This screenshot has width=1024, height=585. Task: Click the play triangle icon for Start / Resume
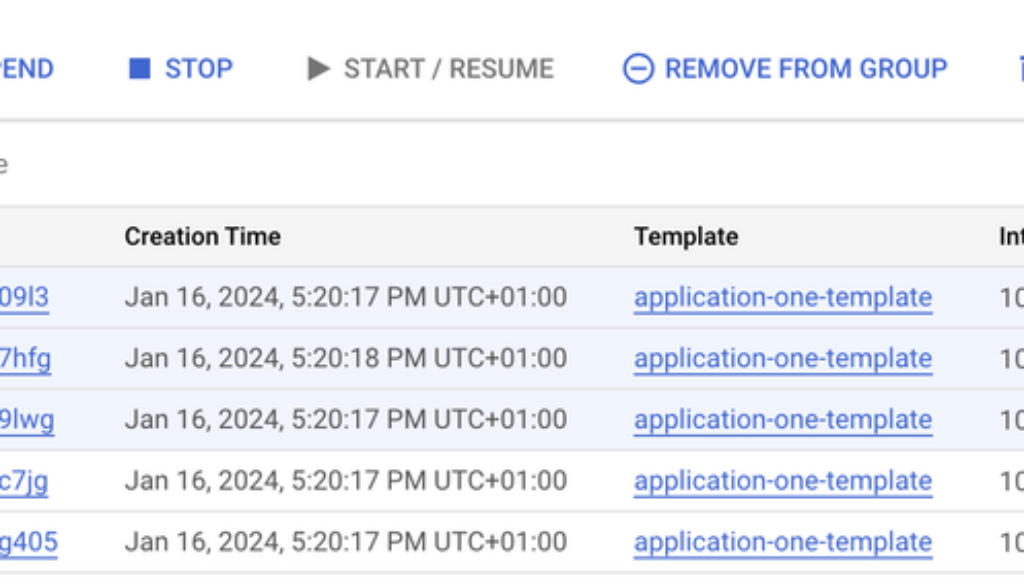click(318, 69)
